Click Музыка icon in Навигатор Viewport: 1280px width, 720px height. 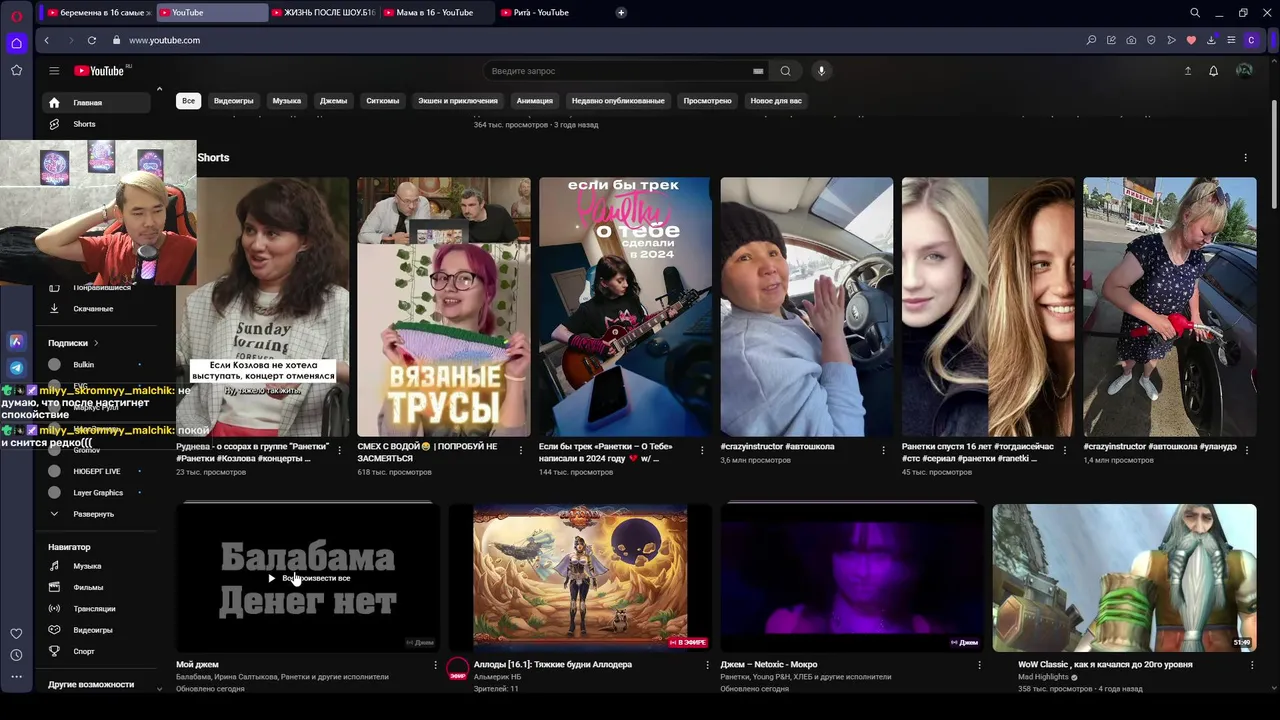(x=54, y=566)
